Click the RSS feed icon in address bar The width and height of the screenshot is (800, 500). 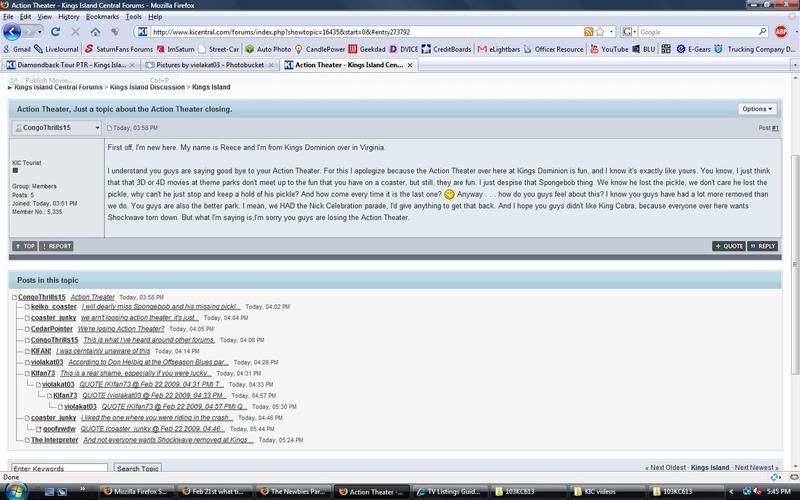(588, 32)
